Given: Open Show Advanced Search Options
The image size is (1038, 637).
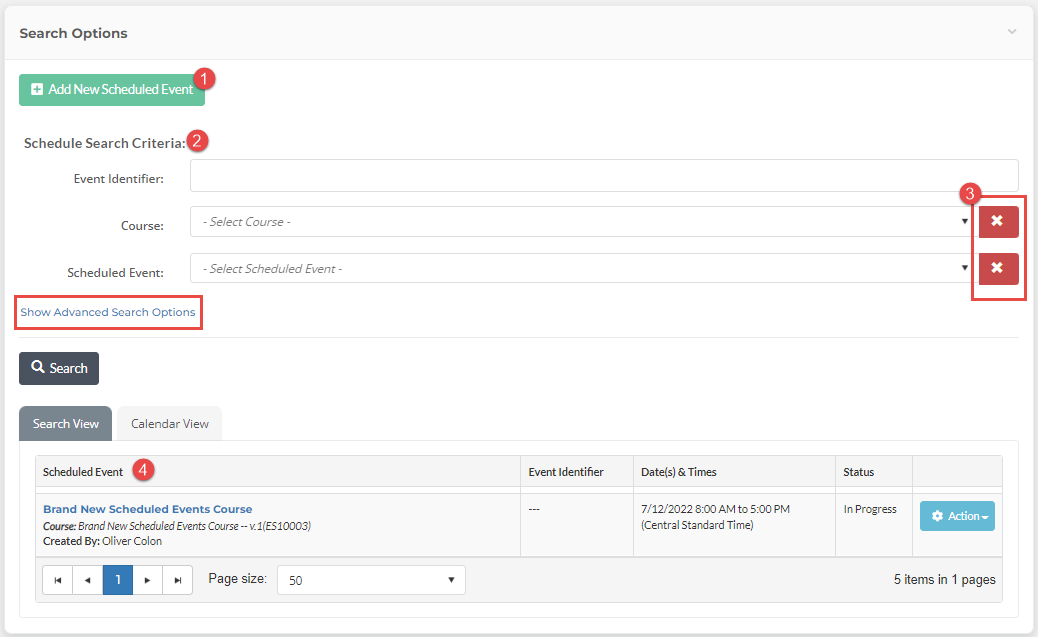Looking at the screenshot, I should tap(108, 312).
